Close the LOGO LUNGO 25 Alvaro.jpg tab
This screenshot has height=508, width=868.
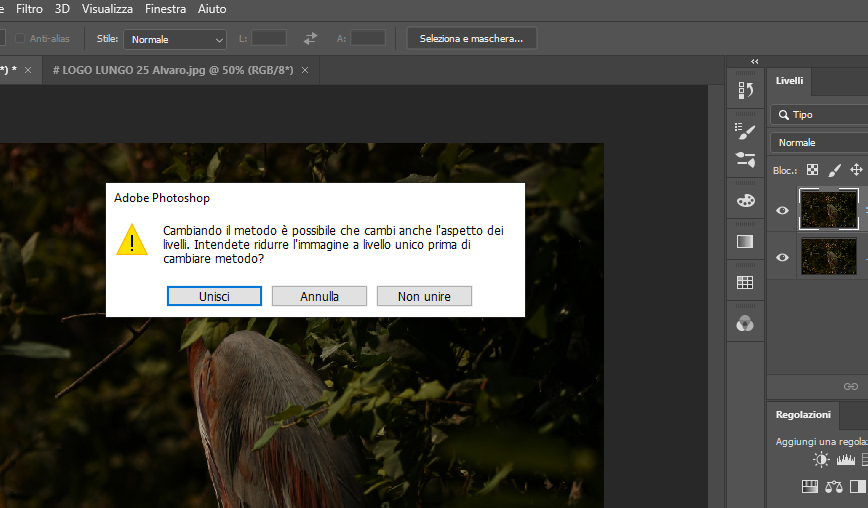(305, 70)
